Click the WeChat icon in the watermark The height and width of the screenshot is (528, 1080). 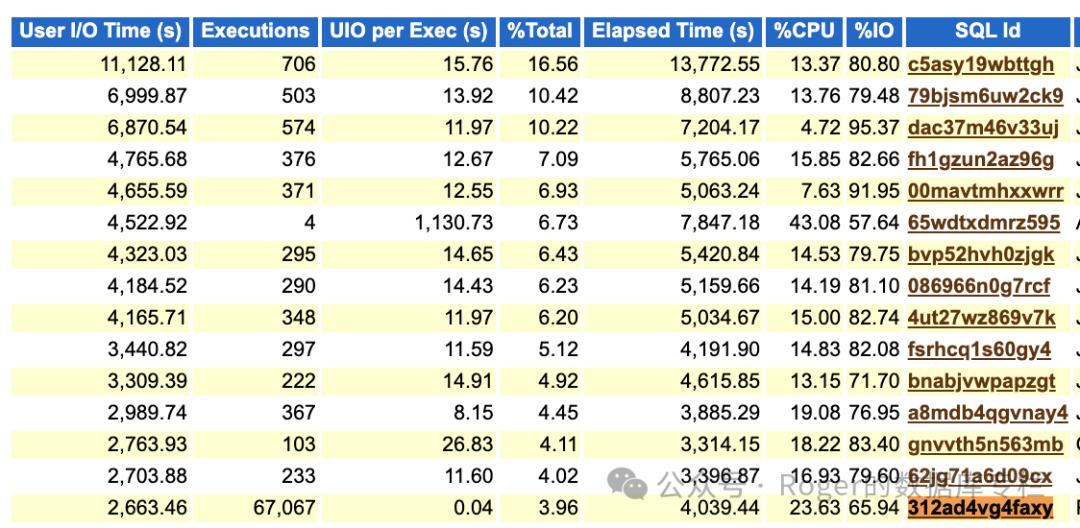(634, 486)
